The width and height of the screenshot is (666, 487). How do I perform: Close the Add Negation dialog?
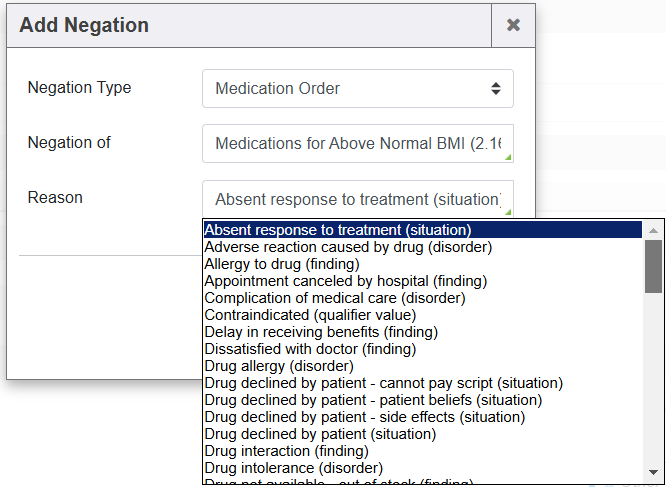[513, 25]
